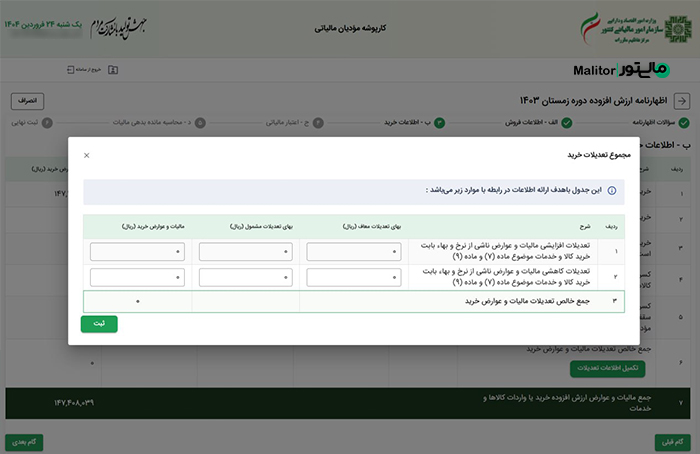Image resolution: width=700 pixels, height=454 pixels.
Task: Focus row 2 مالیات و عوارض خرید field
Action: point(137,277)
